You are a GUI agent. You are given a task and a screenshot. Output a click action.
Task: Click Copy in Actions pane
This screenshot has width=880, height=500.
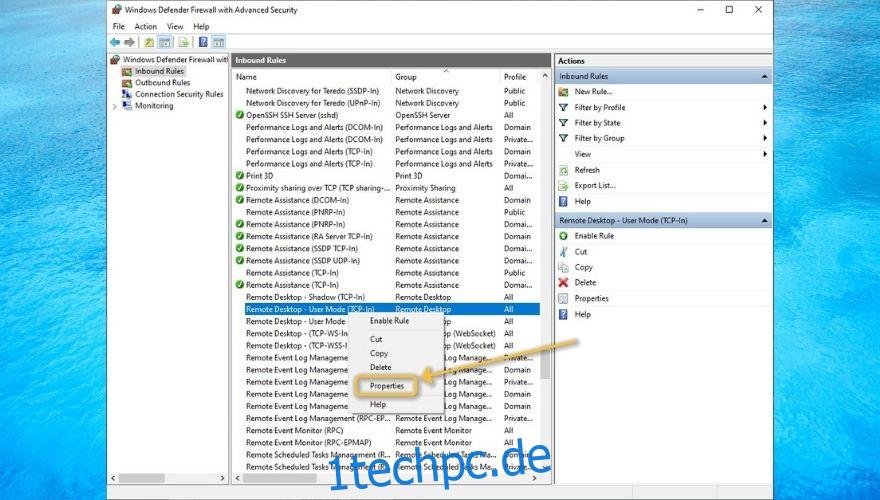[x=584, y=268]
